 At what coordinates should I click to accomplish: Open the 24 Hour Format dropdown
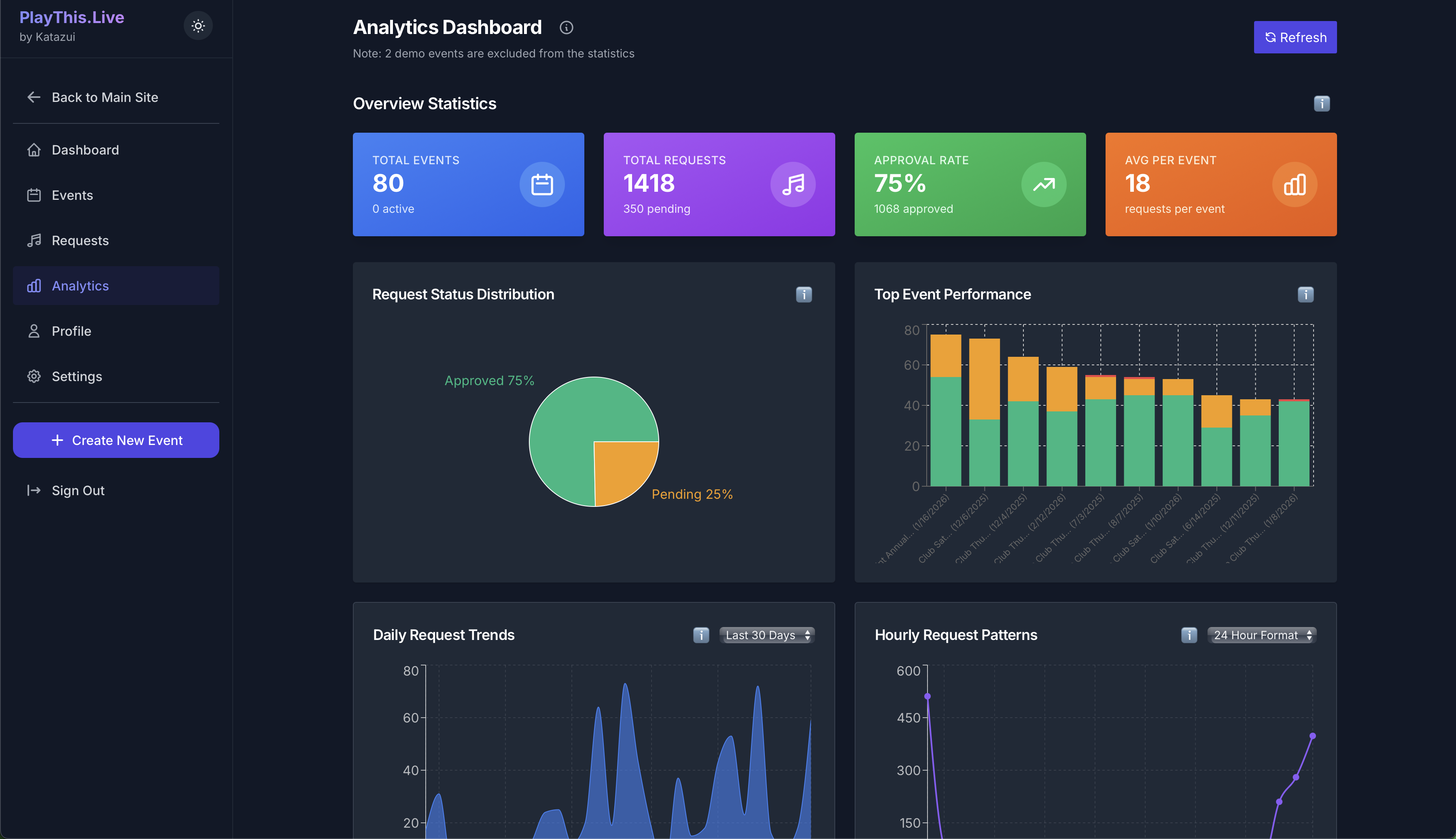1261,635
